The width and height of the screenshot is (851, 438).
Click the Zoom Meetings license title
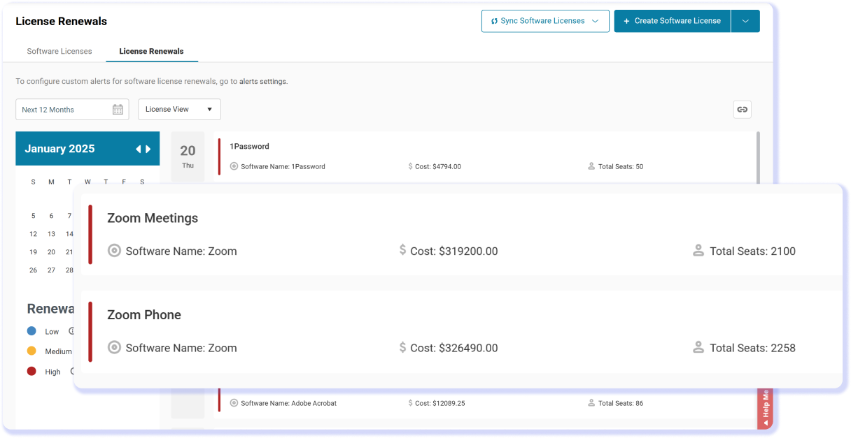153,218
